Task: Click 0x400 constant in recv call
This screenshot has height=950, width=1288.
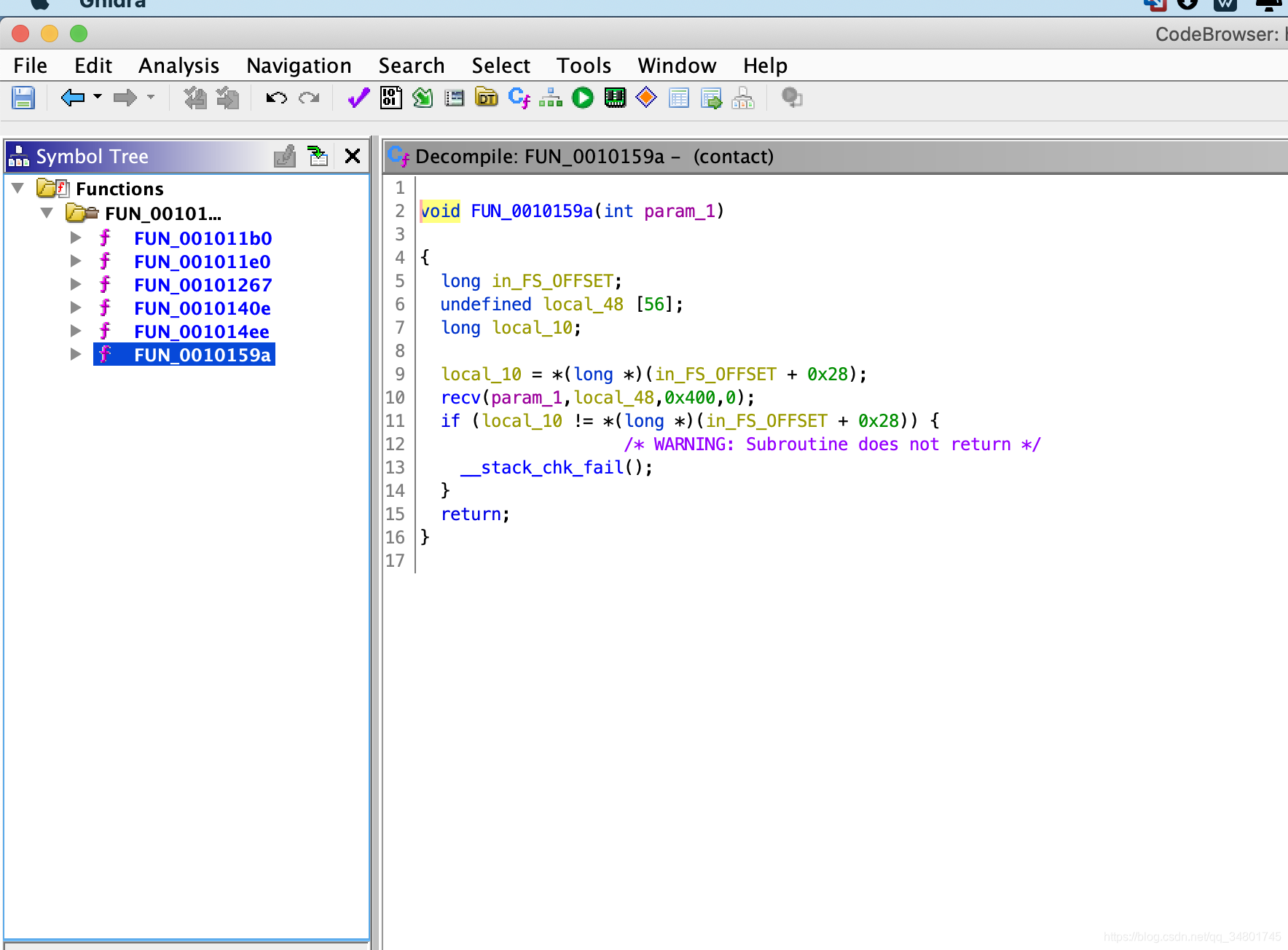Action: pos(690,398)
